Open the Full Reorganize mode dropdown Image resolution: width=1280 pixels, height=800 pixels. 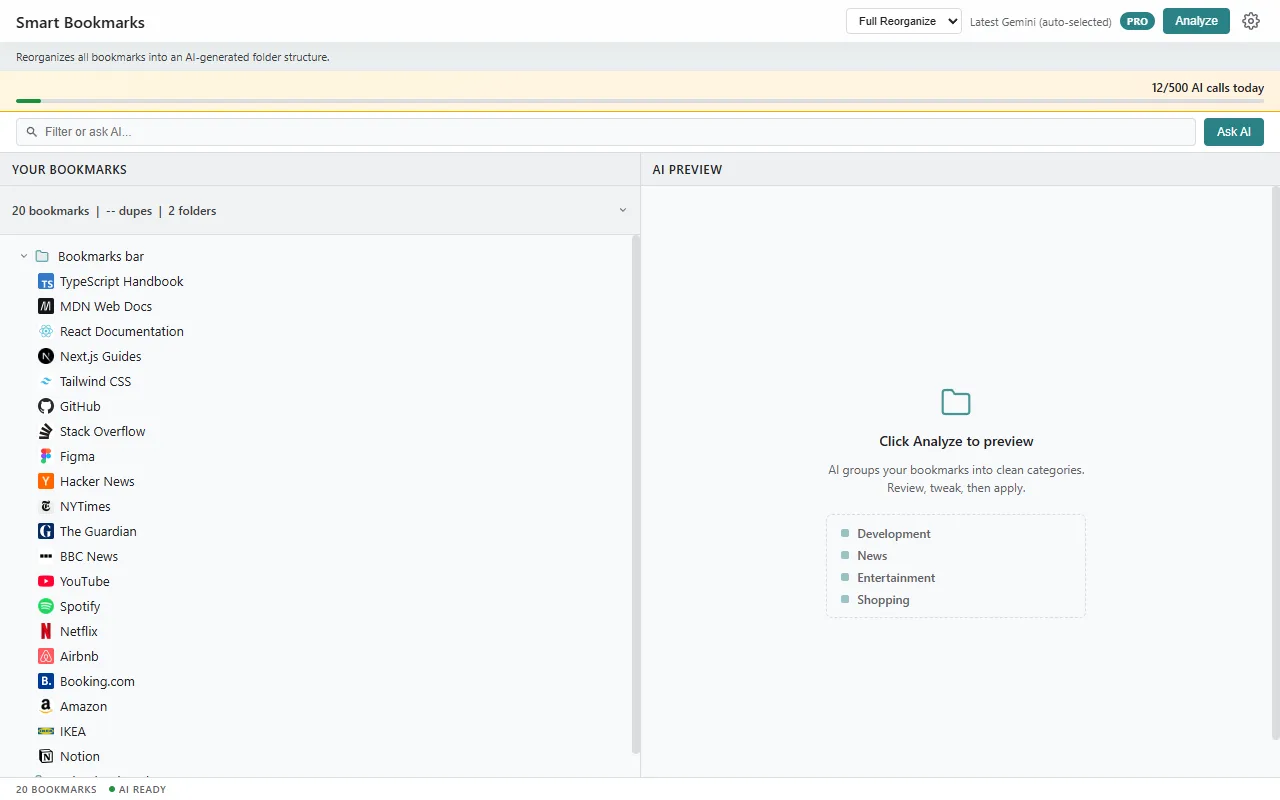pos(904,21)
